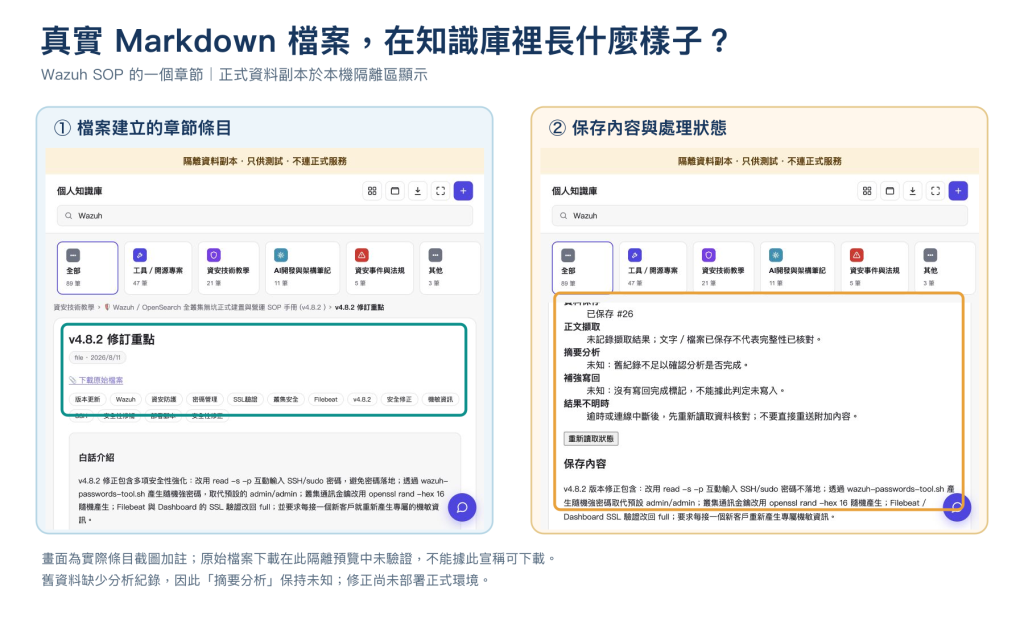Image resolution: width=1024 pixels, height=620 pixels.
Task: Pick the 其他 category card in panel ①
Action: coord(450,268)
